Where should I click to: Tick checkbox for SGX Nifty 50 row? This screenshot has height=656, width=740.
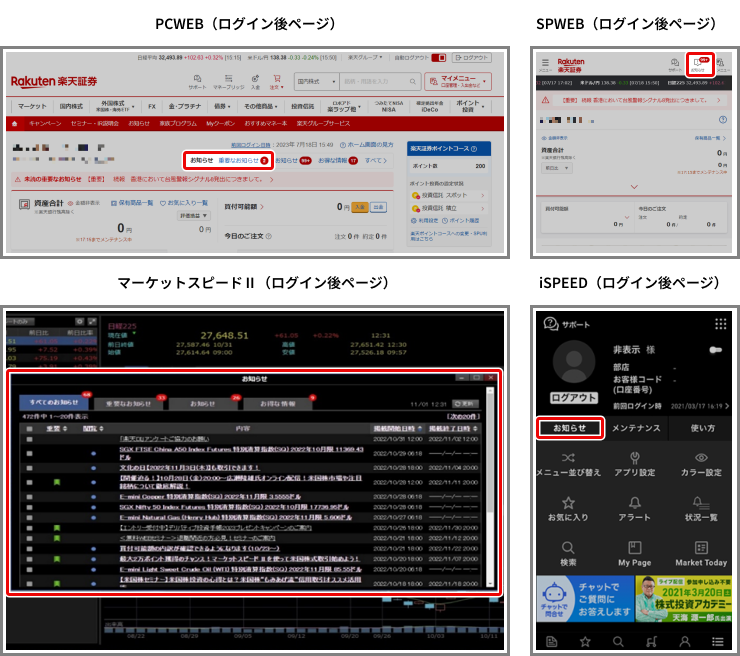tap(30, 507)
